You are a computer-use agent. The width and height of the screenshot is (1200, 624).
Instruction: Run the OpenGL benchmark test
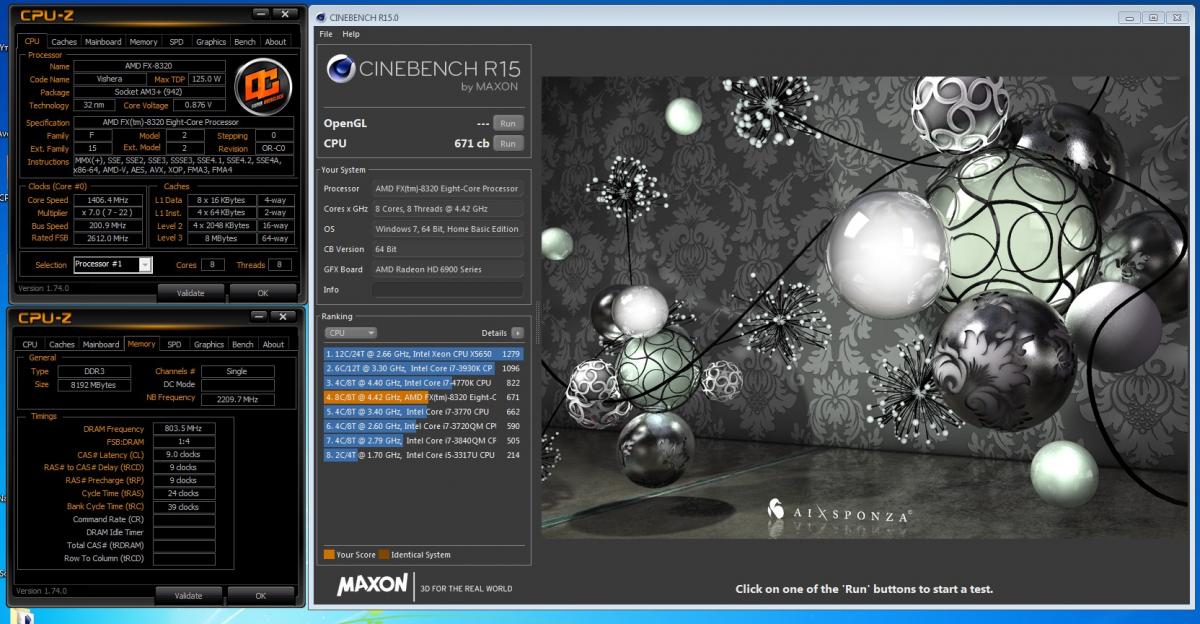(x=508, y=123)
